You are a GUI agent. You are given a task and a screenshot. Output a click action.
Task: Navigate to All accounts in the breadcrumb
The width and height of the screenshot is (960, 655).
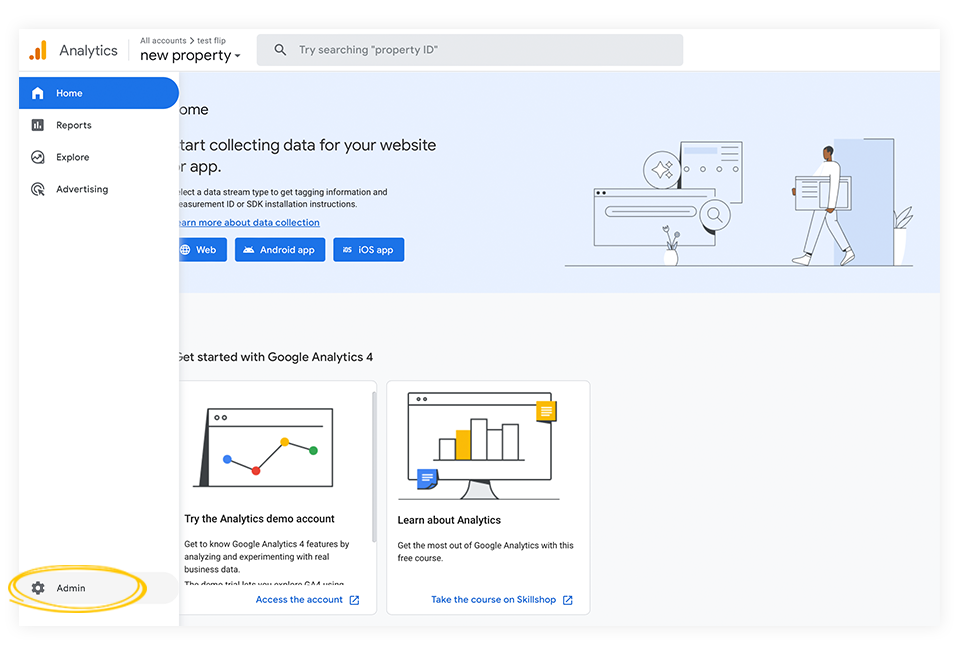point(162,40)
